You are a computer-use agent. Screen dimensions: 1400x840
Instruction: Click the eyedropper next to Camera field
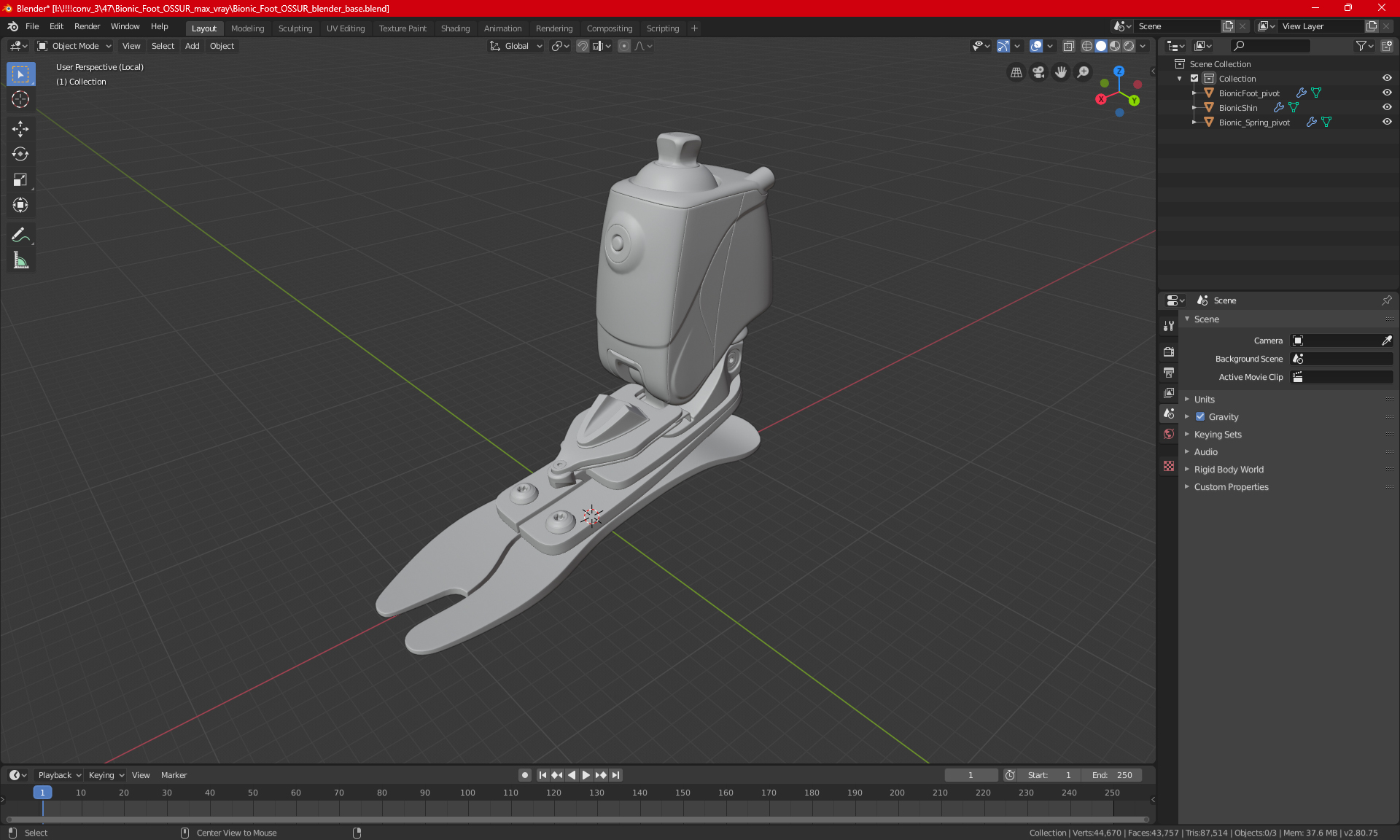click(1386, 341)
